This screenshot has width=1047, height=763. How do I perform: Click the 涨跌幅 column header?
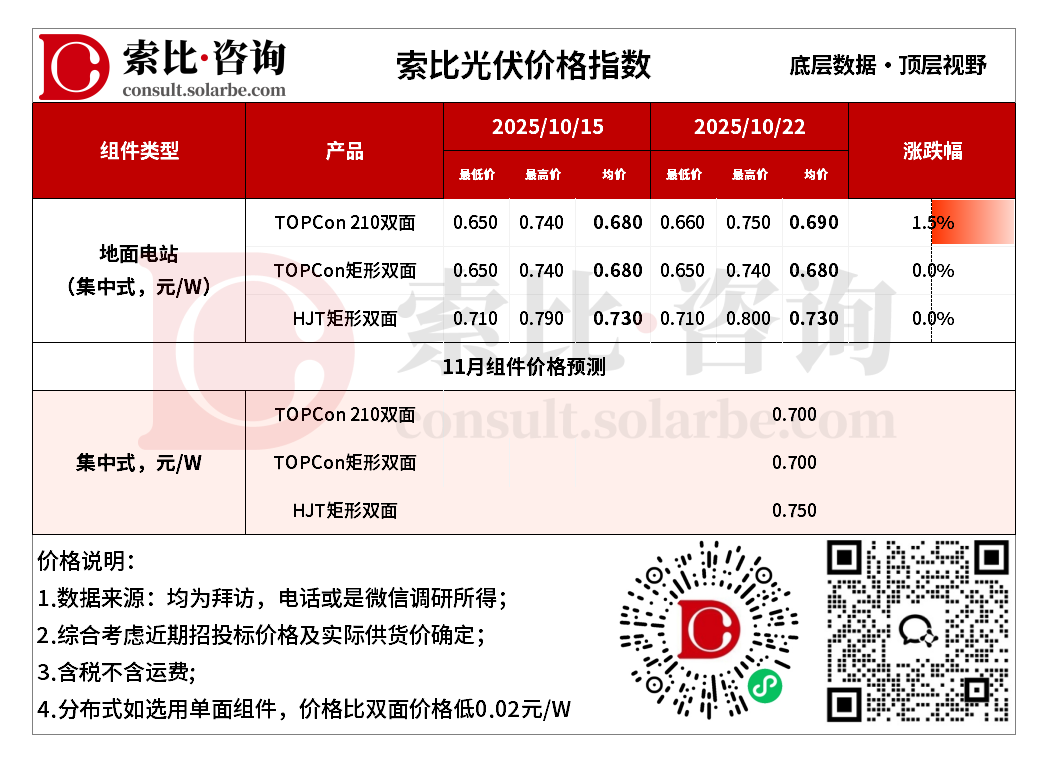click(931, 151)
